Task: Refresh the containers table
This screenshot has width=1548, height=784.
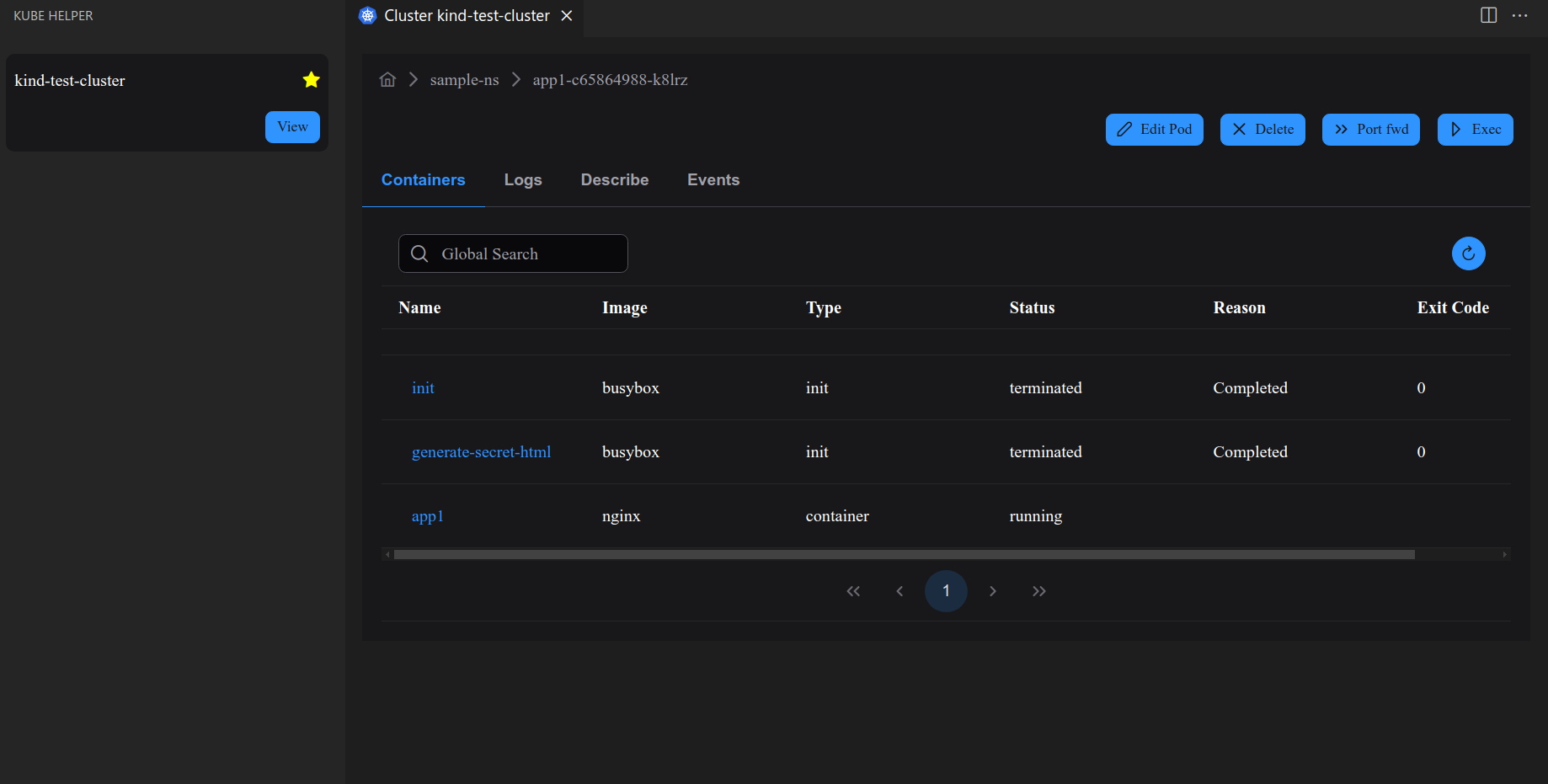Action: point(1468,253)
